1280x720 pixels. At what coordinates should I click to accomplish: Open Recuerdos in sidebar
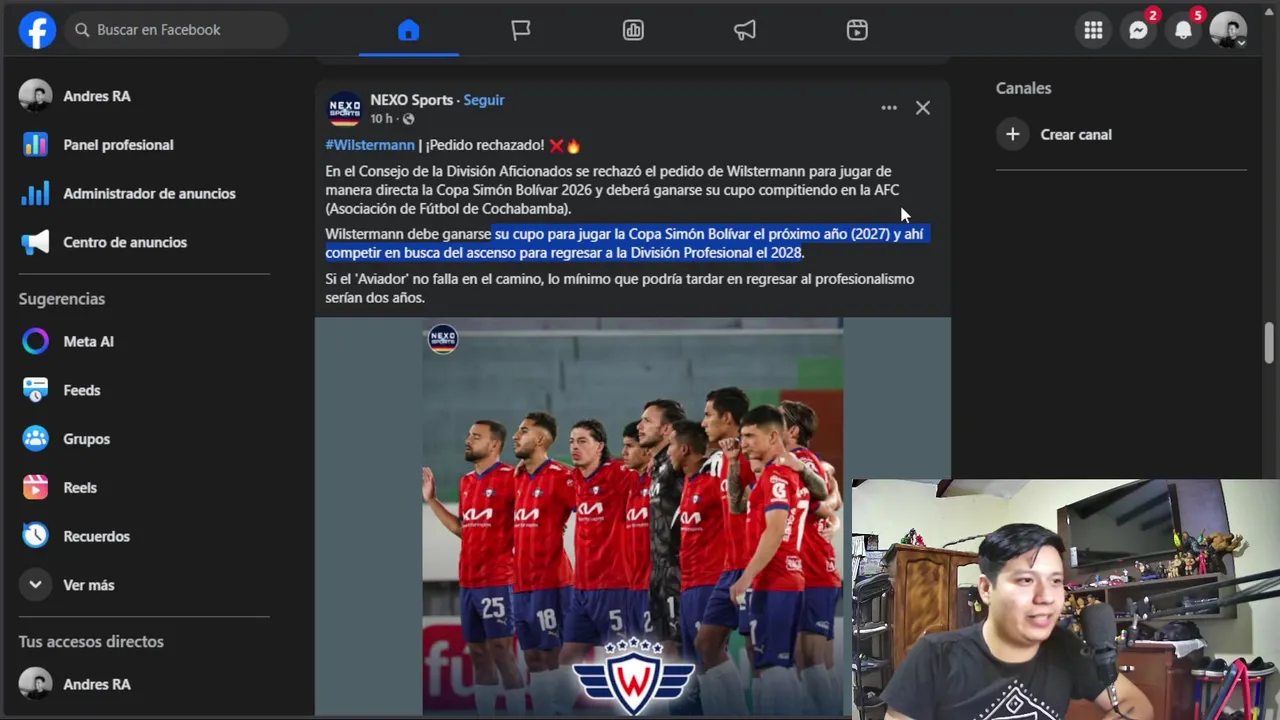(x=96, y=536)
